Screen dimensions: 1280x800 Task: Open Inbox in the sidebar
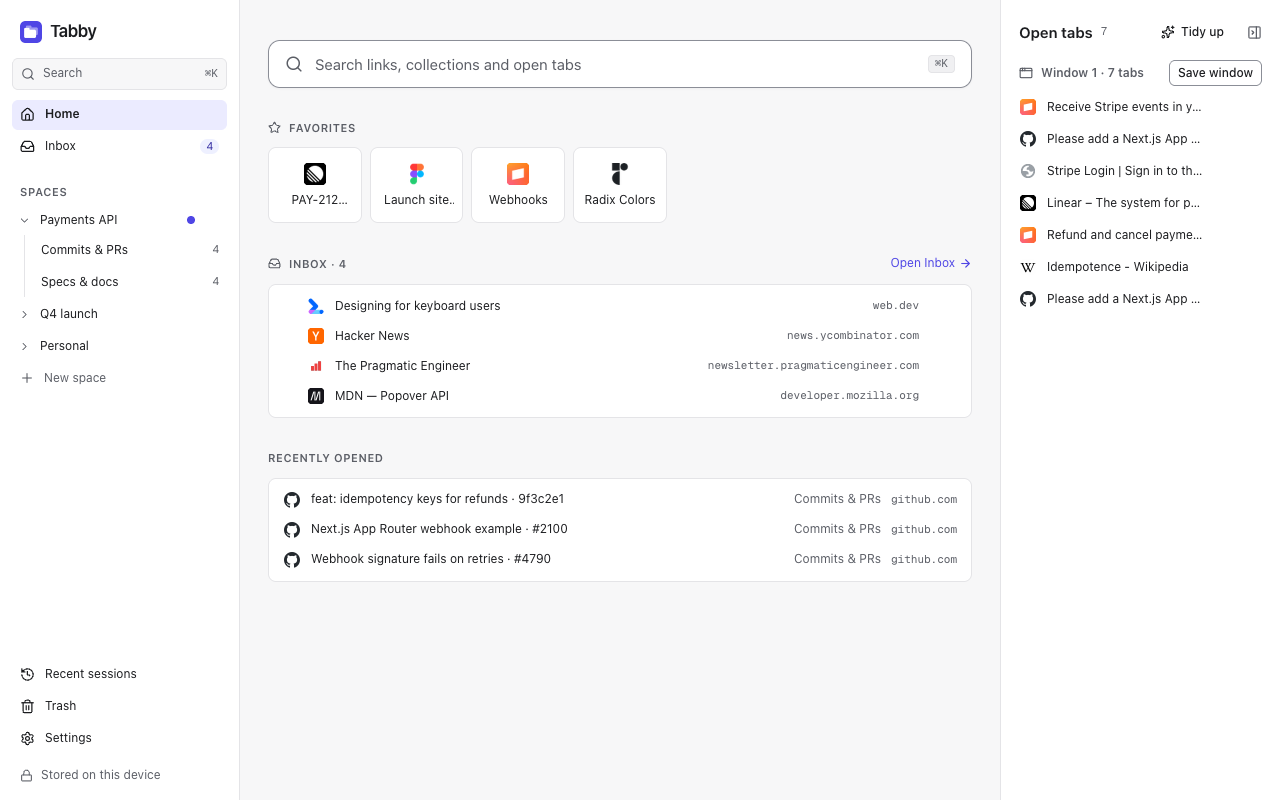[x=119, y=146]
